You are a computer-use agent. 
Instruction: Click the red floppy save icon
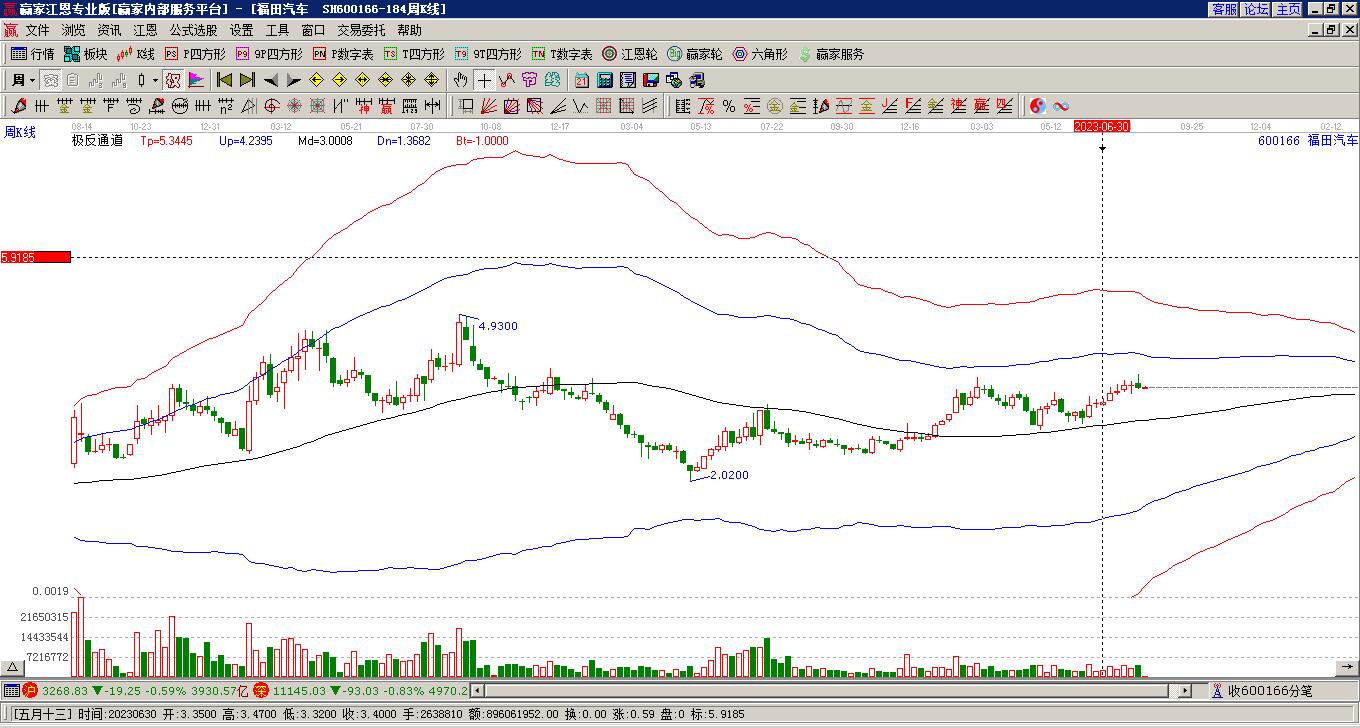click(x=651, y=80)
